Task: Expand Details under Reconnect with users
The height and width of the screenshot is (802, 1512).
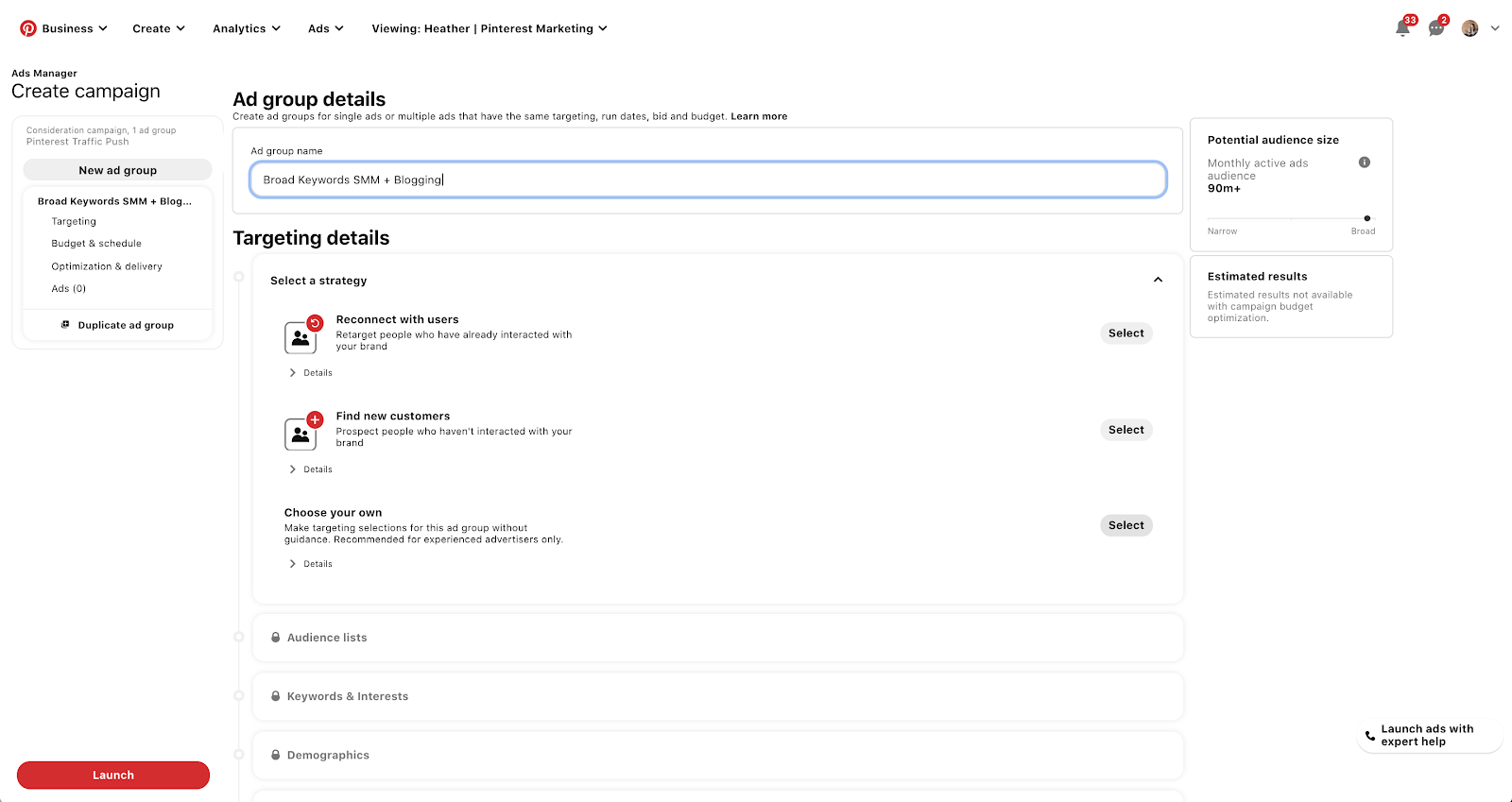Action: [311, 373]
